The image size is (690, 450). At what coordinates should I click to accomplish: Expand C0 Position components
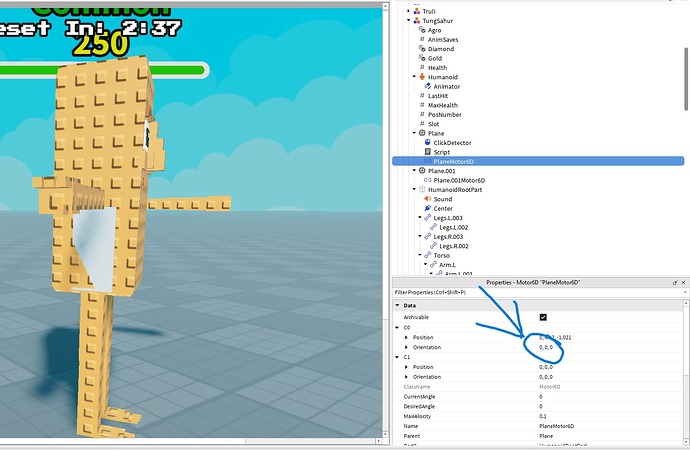pyautogui.click(x=406, y=337)
